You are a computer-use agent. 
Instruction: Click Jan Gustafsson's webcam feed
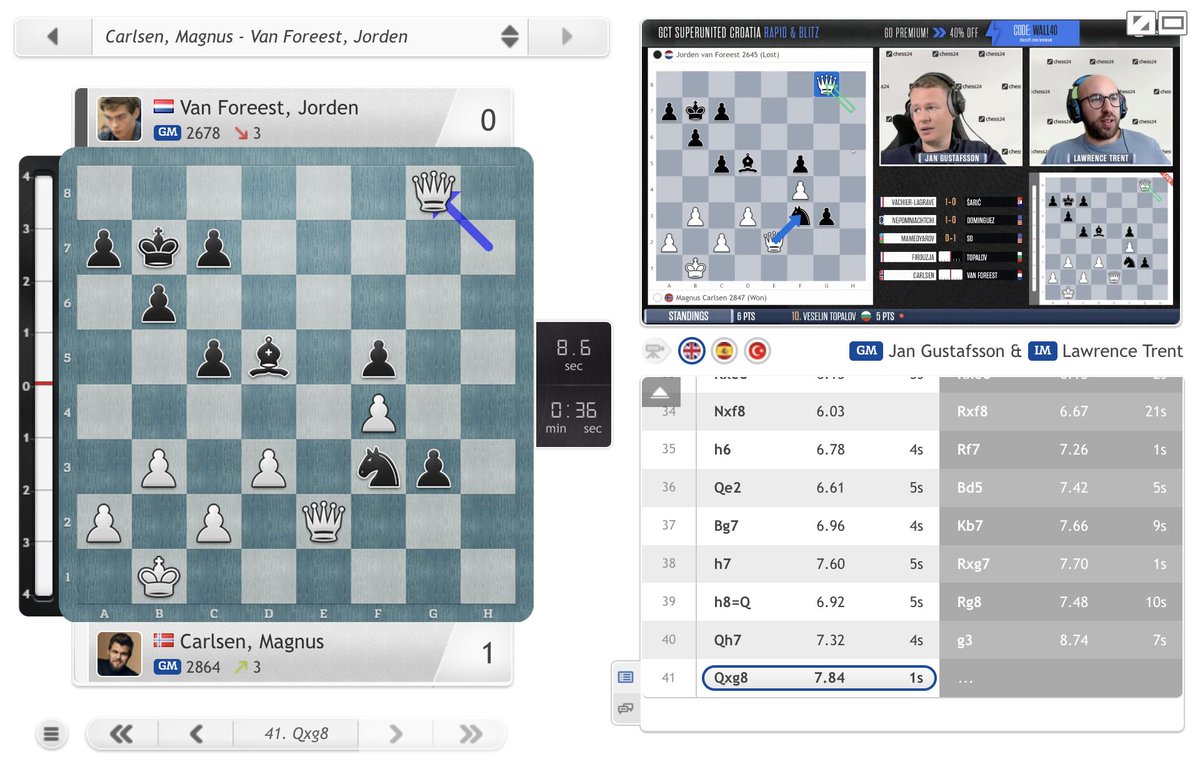[950, 106]
